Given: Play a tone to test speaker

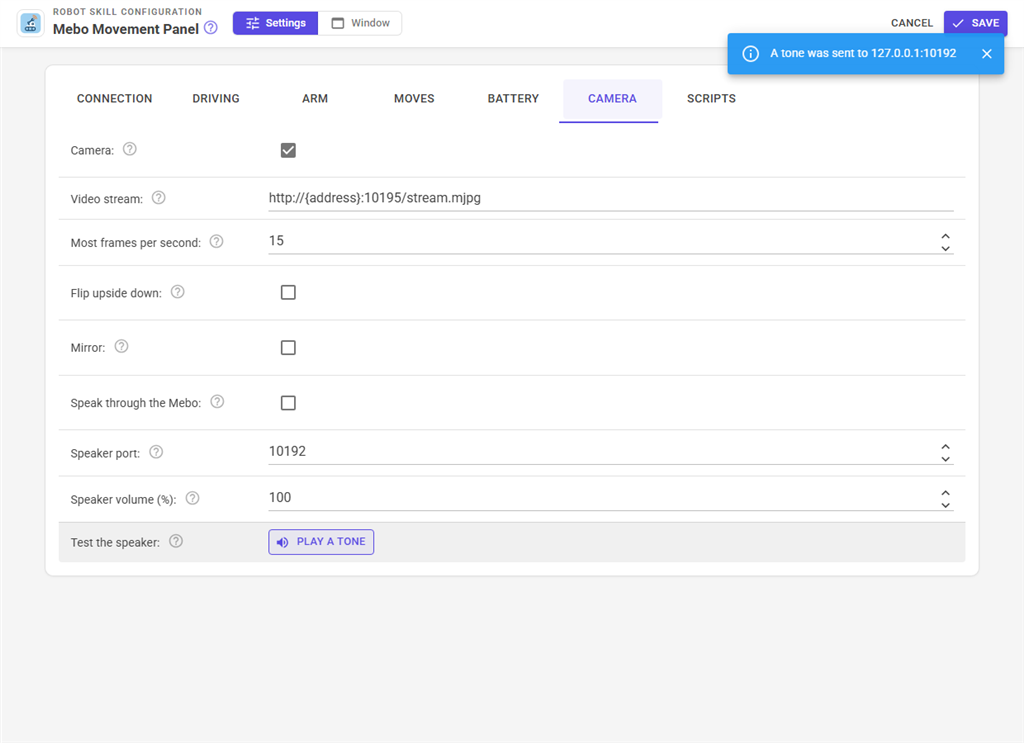Looking at the screenshot, I should click(x=321, y=542).
